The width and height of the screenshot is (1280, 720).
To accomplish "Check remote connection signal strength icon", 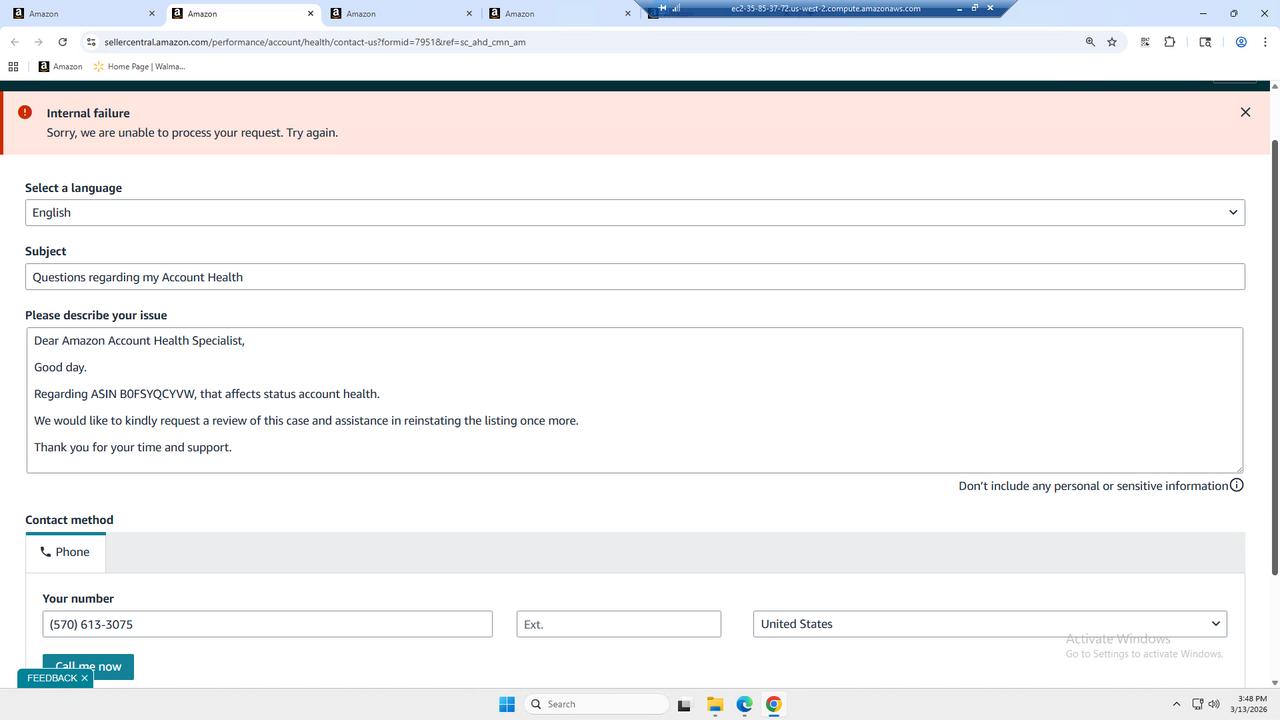I will (x=676, y=8).
